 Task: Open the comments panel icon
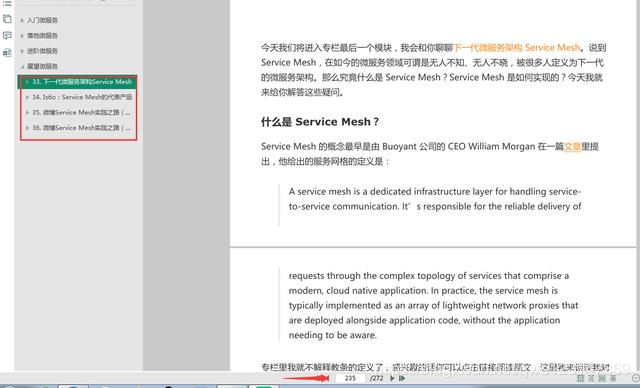click(x=7, y=35)
